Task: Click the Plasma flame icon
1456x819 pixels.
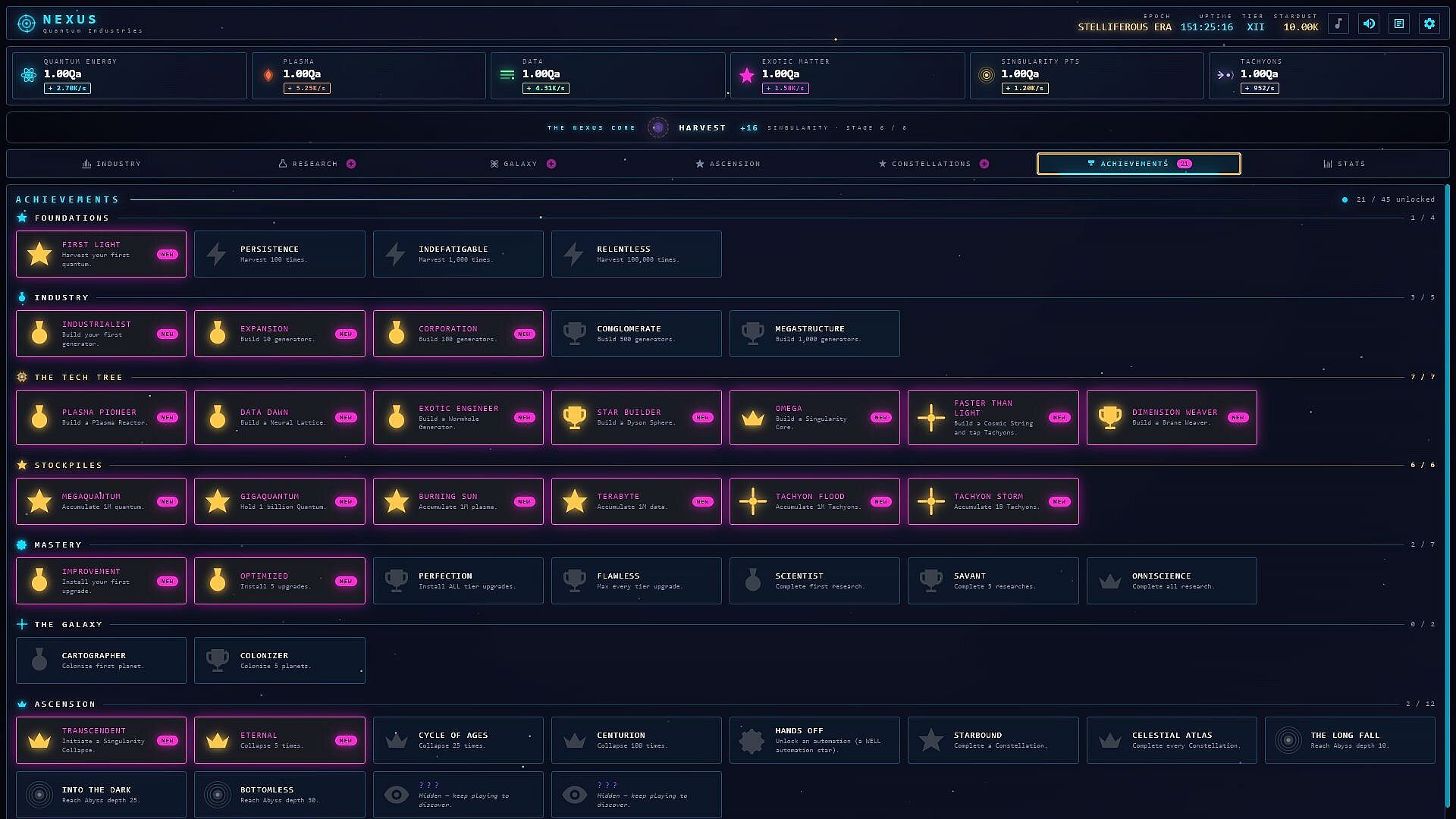Action: click(x=268, y=75)
